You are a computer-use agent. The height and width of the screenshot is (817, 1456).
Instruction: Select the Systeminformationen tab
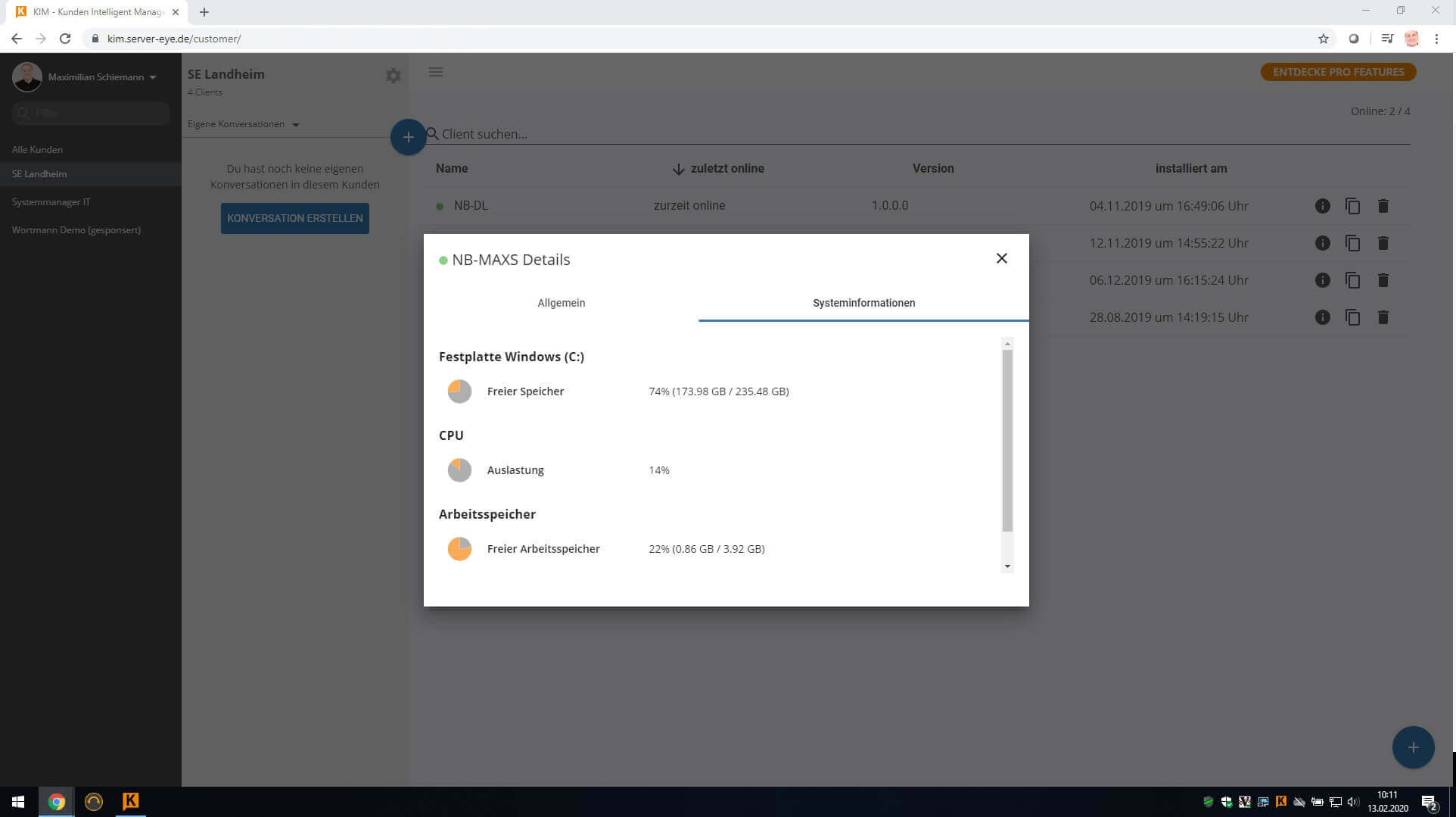(x=863, y=303)
